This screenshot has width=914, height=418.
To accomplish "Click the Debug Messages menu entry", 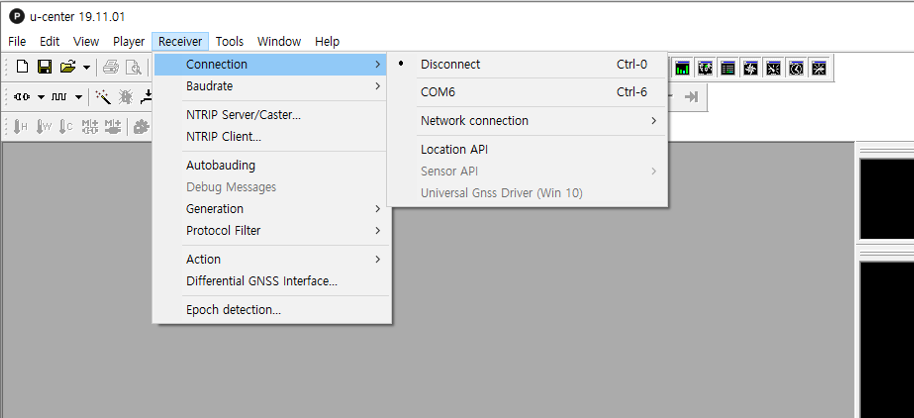I will coord(270,187).
